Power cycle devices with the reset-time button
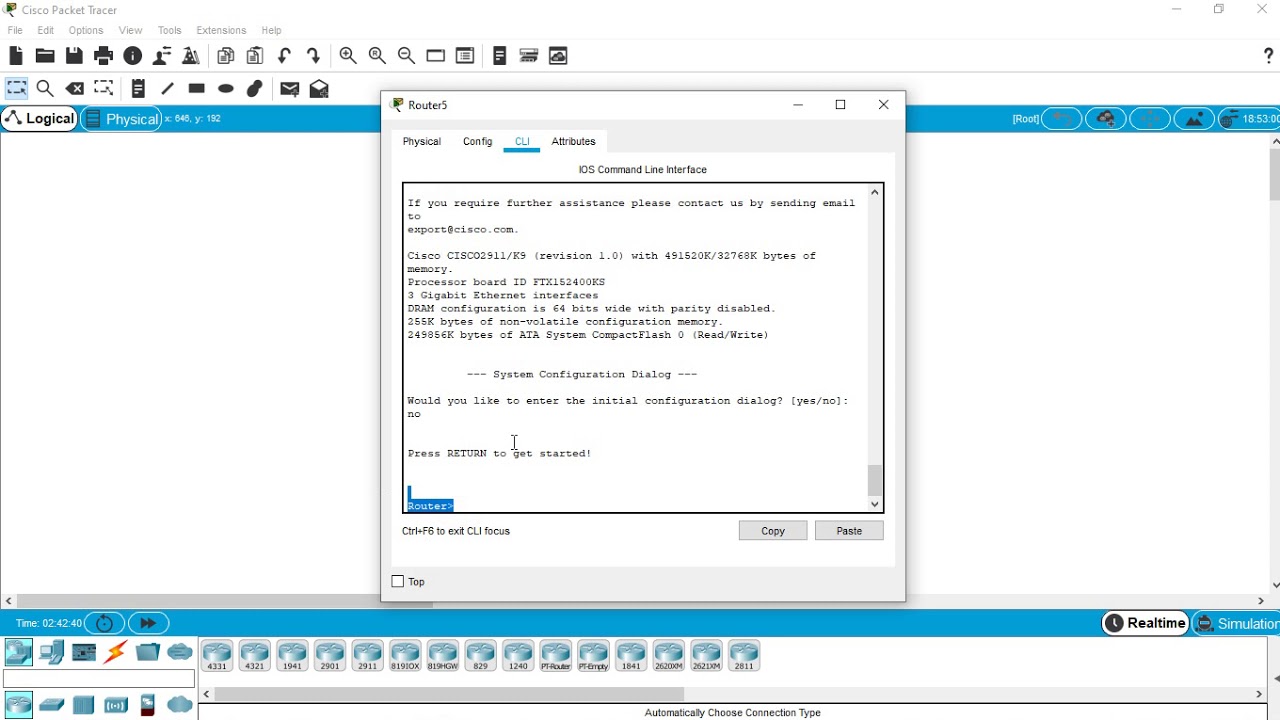Viewport: 1280px width, 720px height. point(105,623)
